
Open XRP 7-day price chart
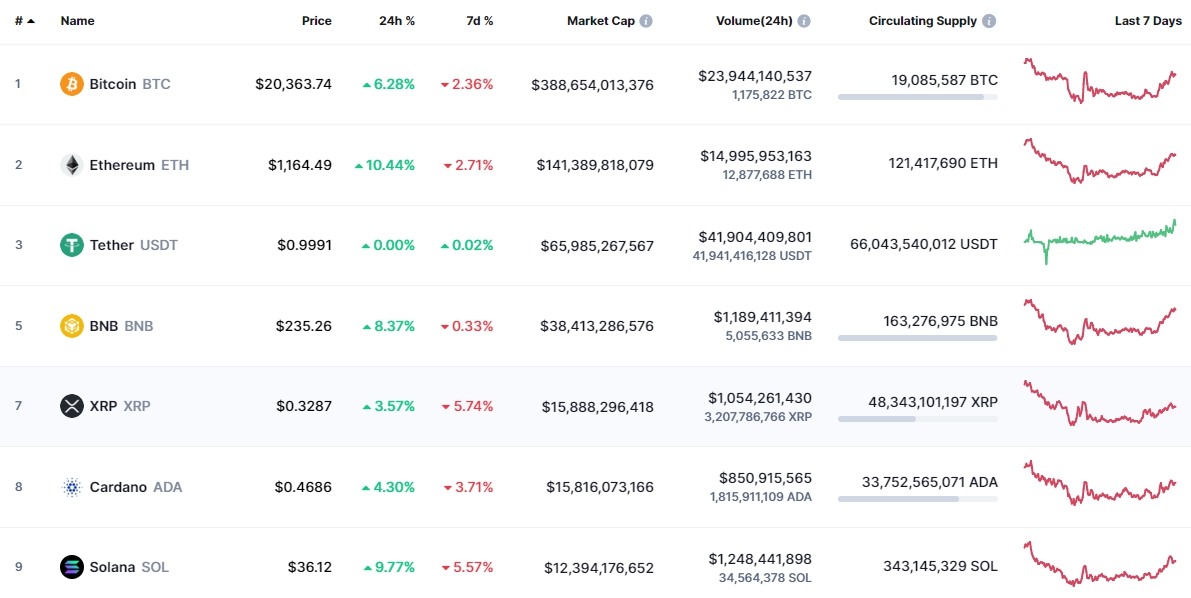(x=1100, y=403)
